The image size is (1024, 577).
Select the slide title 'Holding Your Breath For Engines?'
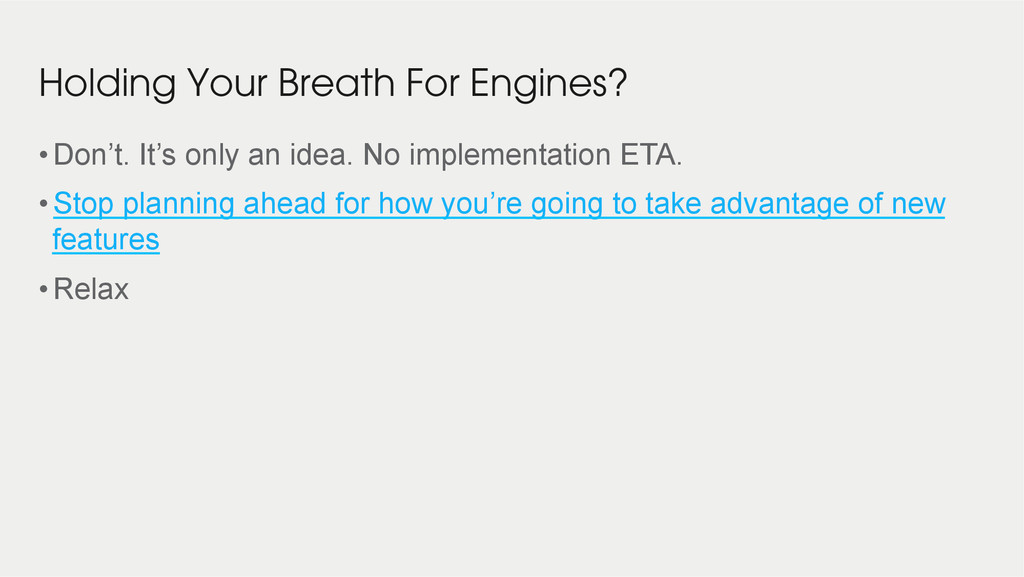333,84
